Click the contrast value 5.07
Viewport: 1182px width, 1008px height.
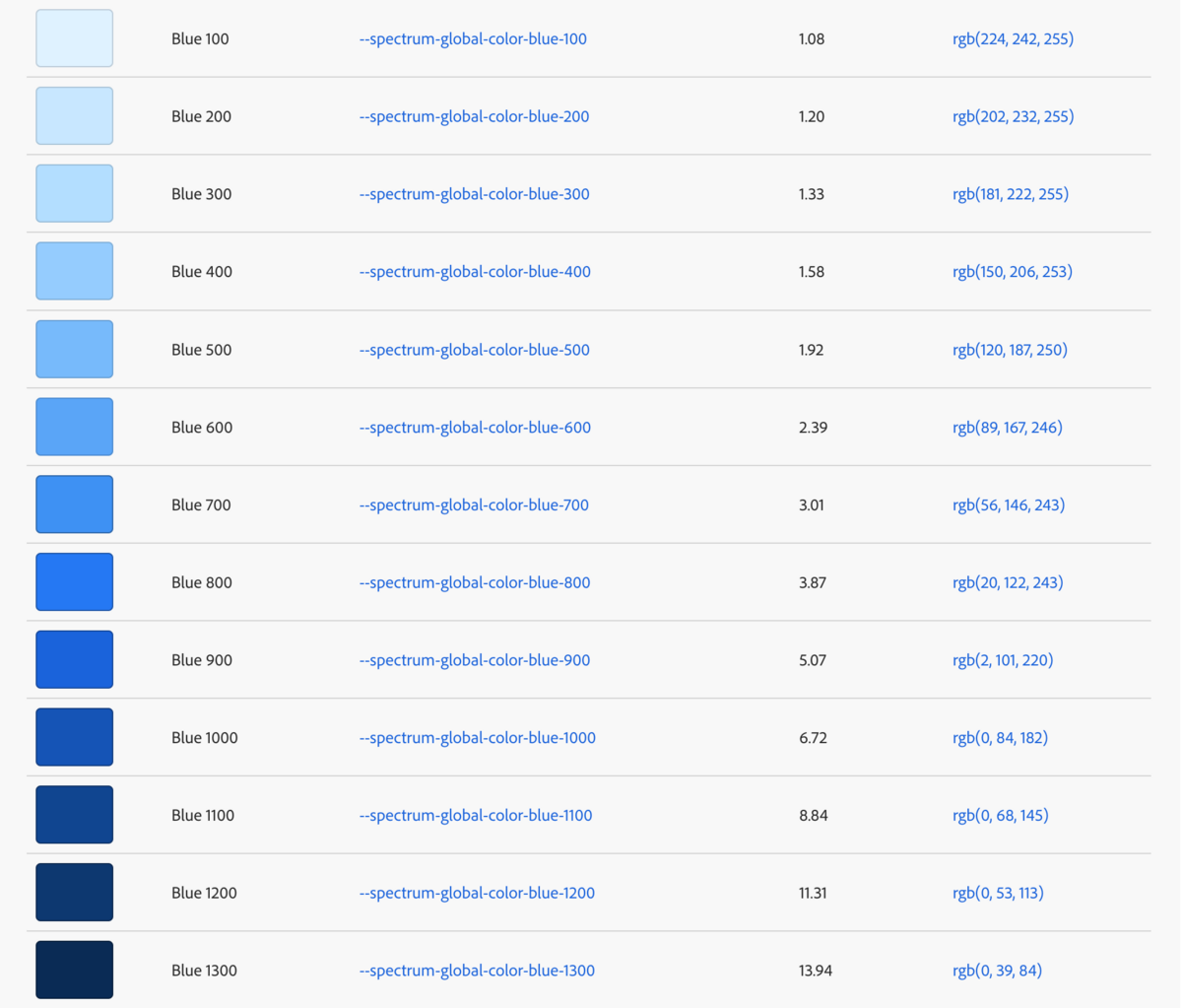[x=813, y=660]
